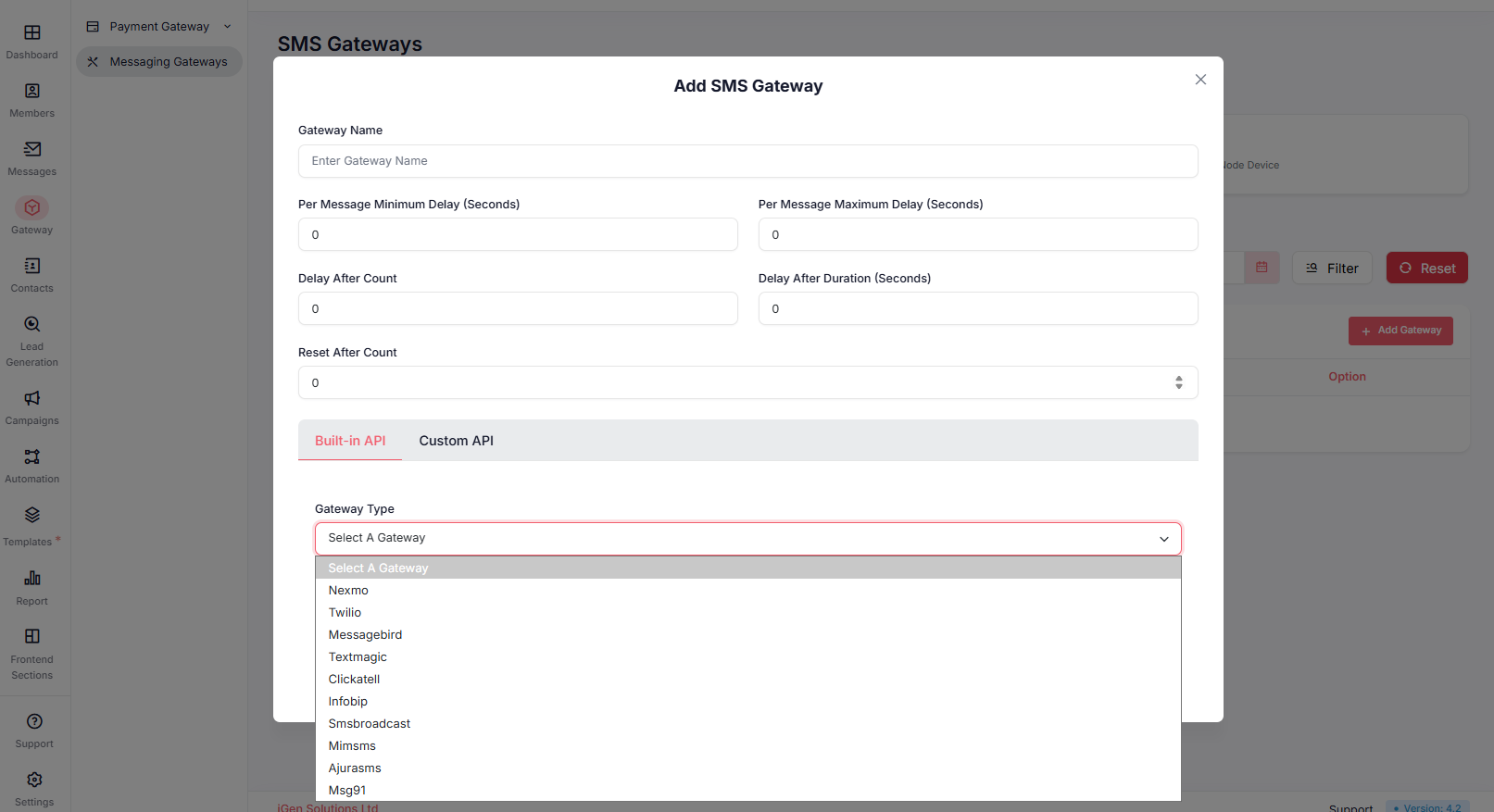
Task: Open Lead Generation in the sidebar
Action: [32, 325]
